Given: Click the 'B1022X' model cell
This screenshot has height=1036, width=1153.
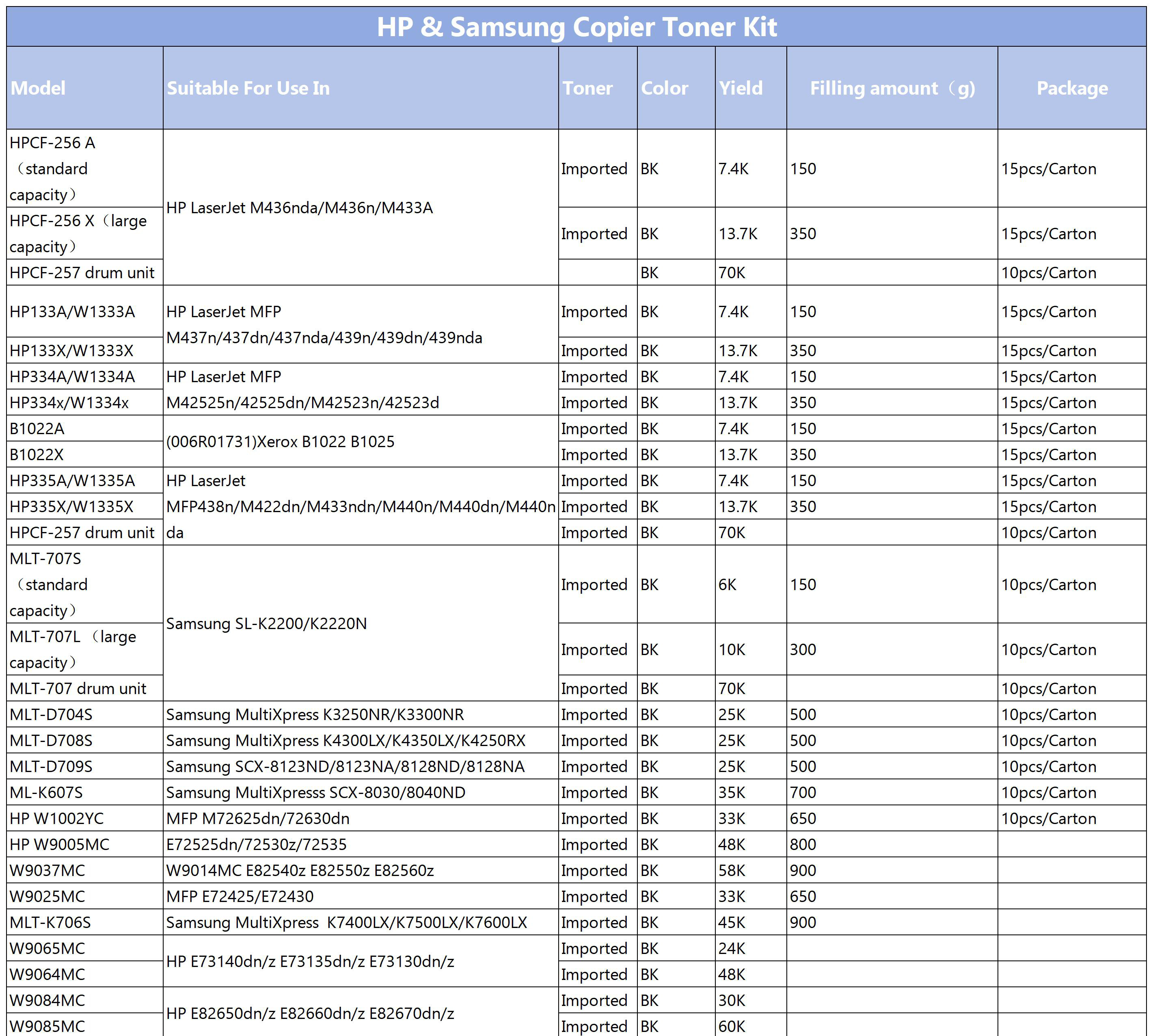Looking at the screenshot, I should tap(85, 454).
